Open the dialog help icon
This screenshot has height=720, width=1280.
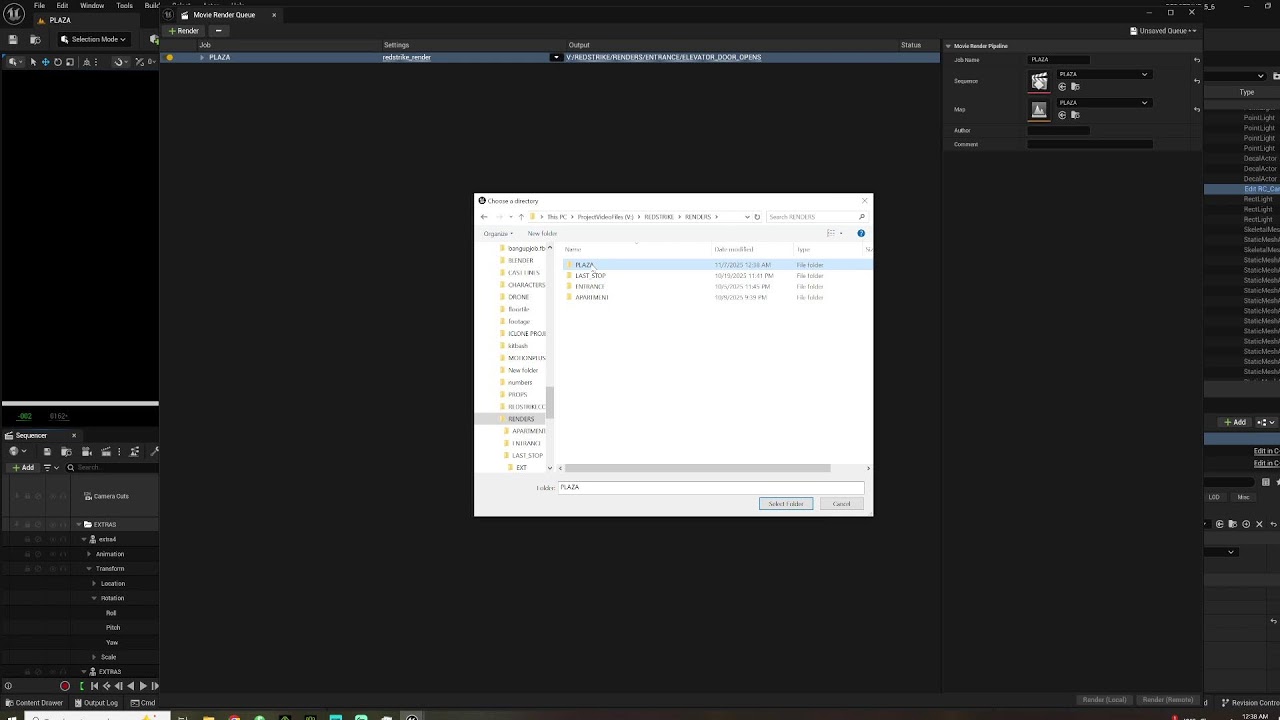click(861, 233)
